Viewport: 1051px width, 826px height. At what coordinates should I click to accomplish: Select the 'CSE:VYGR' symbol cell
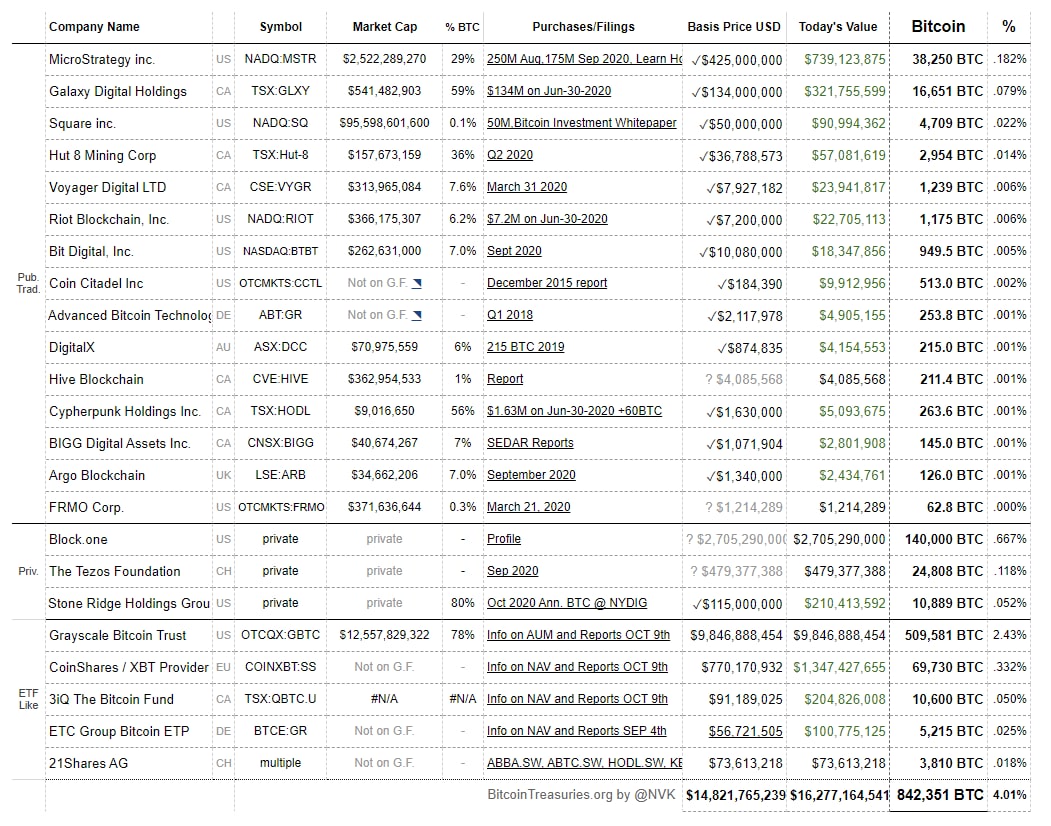point(280,187)
